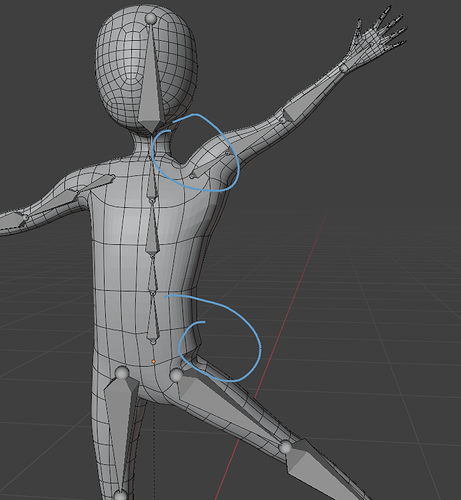
Task: Select the shoulder bone of the lowered arm
Action: click(97, 183)
